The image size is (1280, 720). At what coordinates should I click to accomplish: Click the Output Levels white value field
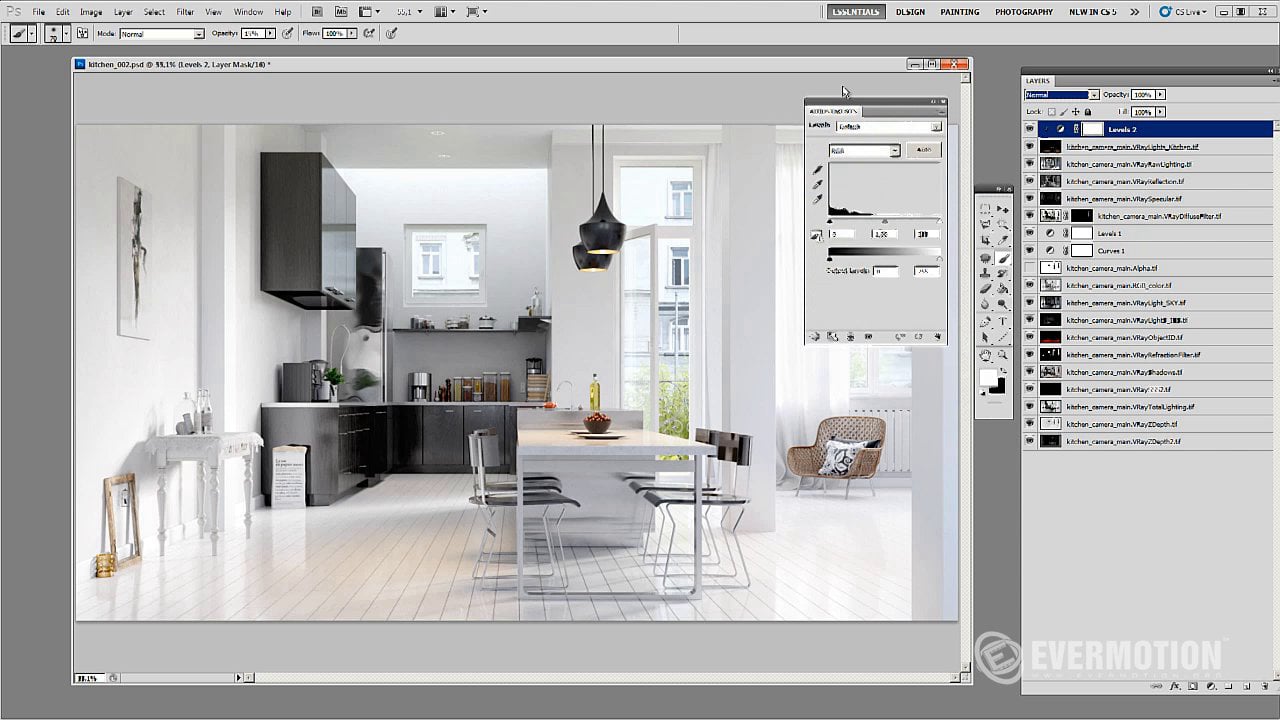[x=926, y=271]
